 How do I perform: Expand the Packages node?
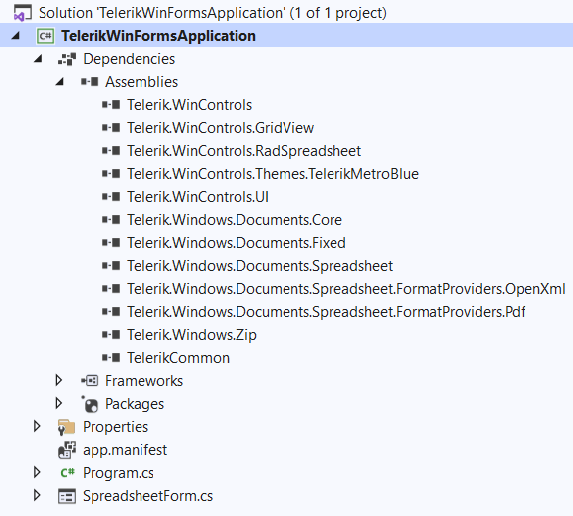click(58, 403)
